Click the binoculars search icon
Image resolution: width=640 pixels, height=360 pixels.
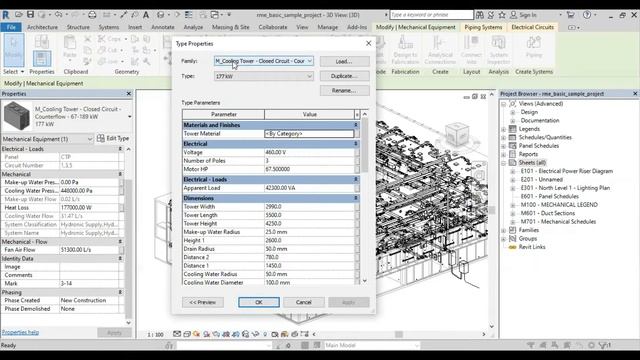(x=480, y=15)
